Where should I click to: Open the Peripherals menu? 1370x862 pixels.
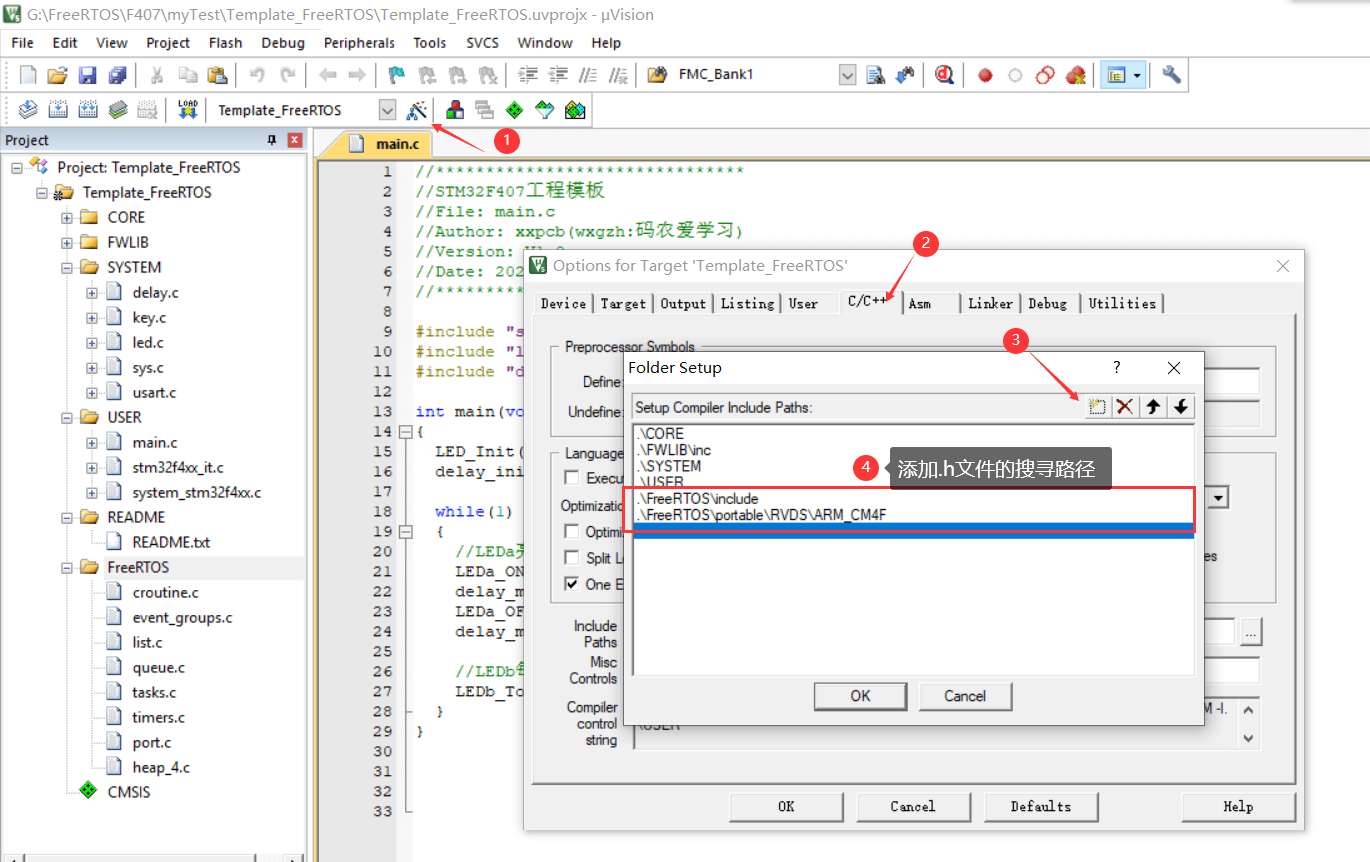(359, 43)
